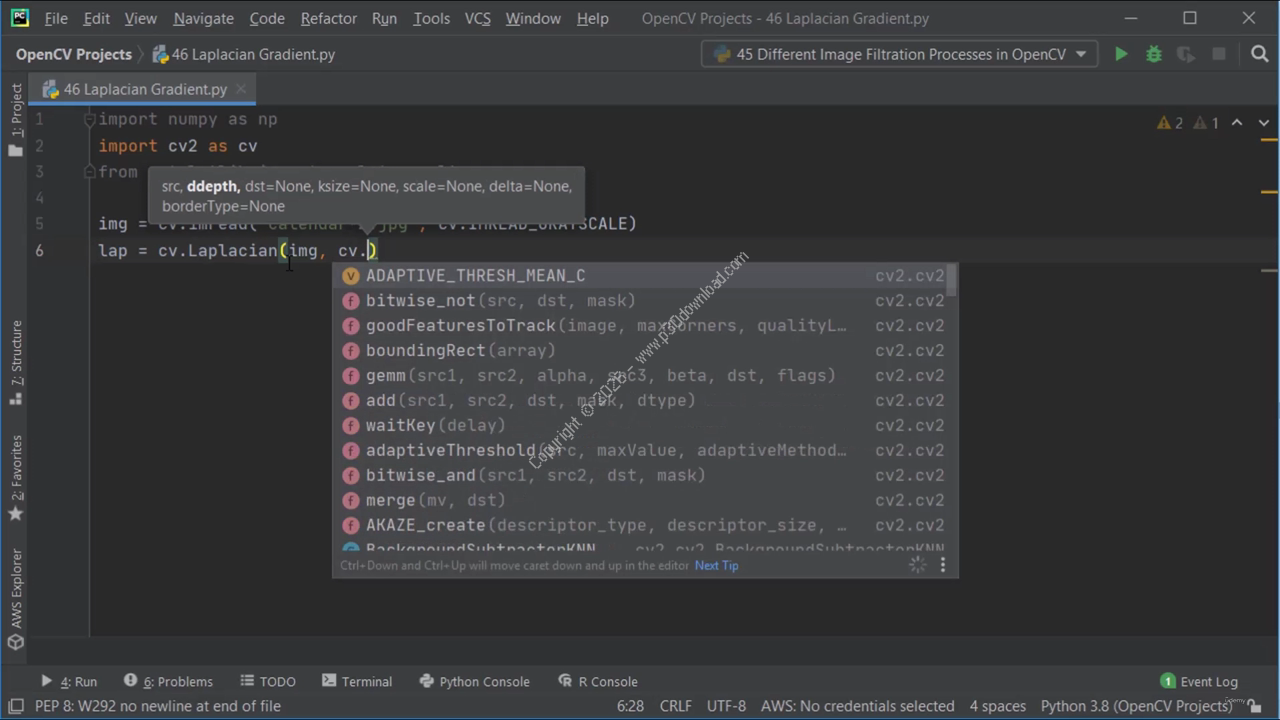The image size is (1280, 720).
Task: Open the Help menu
Action: pyautogui.click(x=593, y=18)
